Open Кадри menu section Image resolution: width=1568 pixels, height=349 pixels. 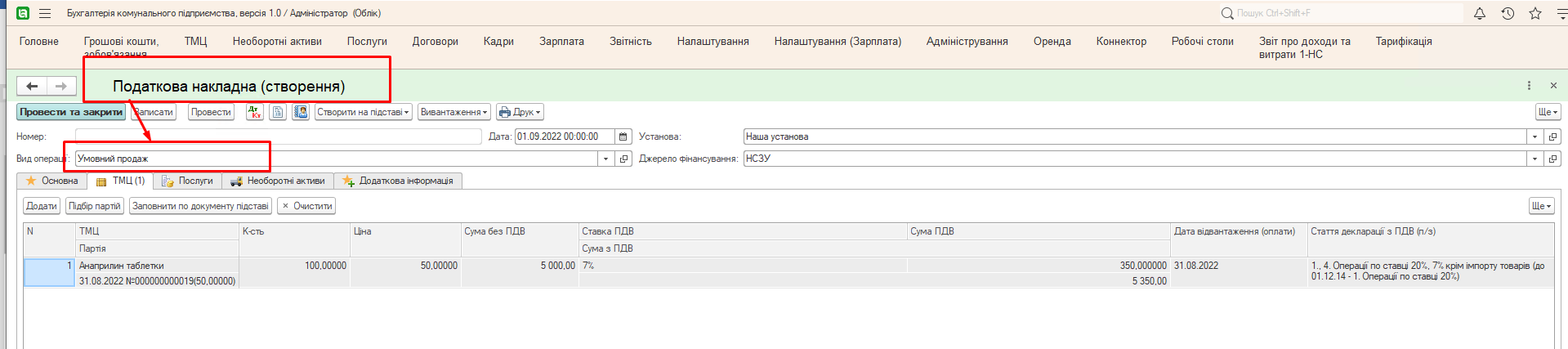(498, 42)
